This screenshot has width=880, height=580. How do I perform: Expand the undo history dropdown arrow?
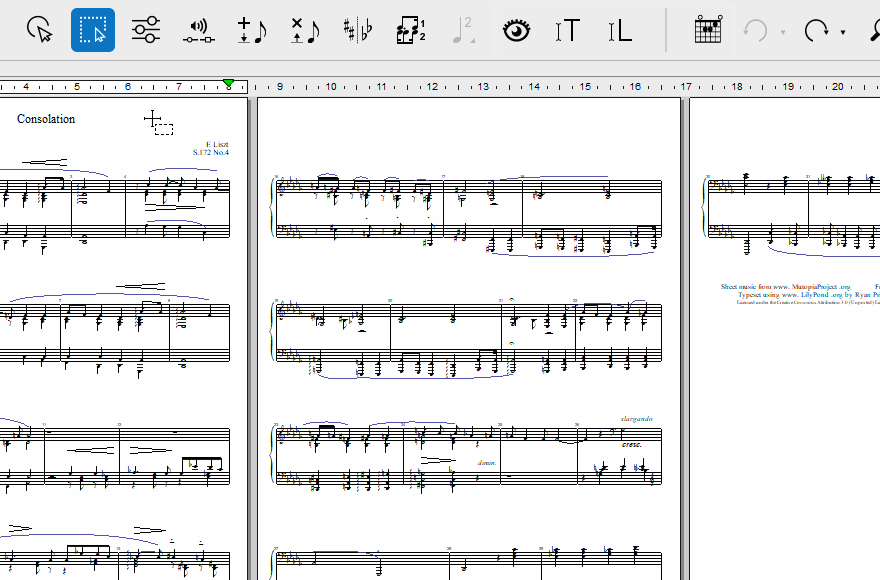click(x=782, y=32)
